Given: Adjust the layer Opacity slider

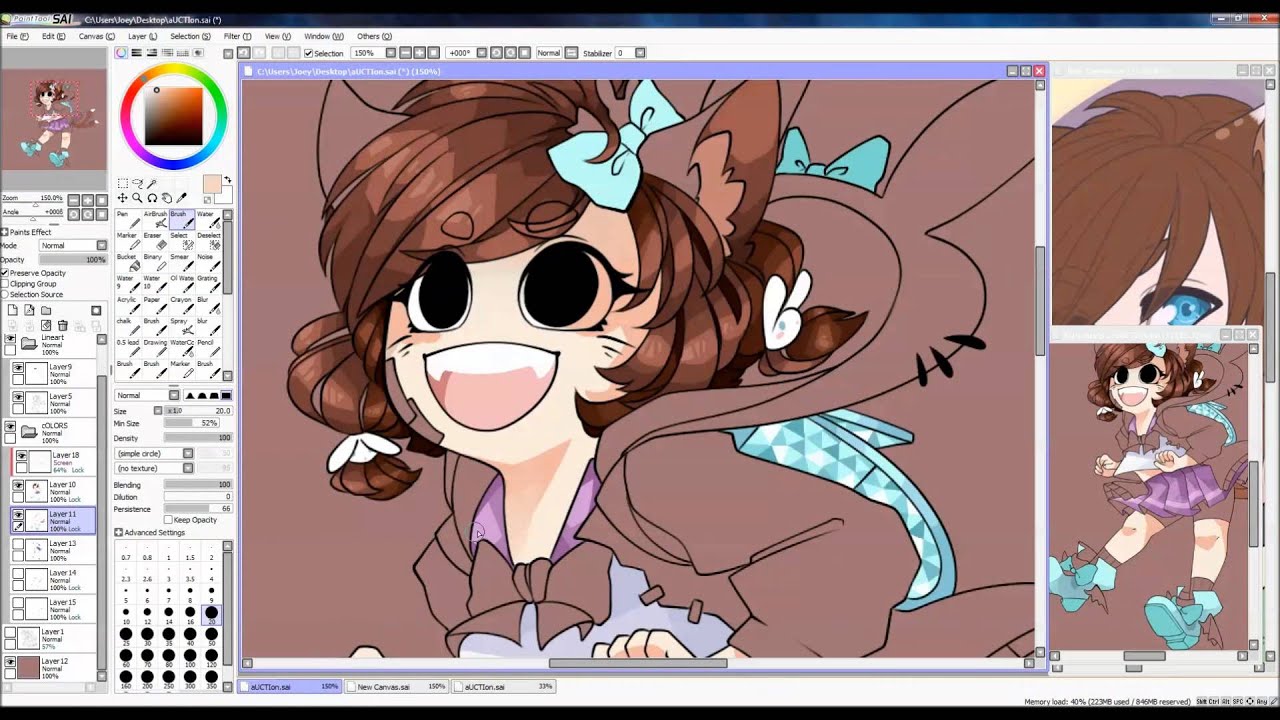Looking at the screenshot, I should pos(73,260).
